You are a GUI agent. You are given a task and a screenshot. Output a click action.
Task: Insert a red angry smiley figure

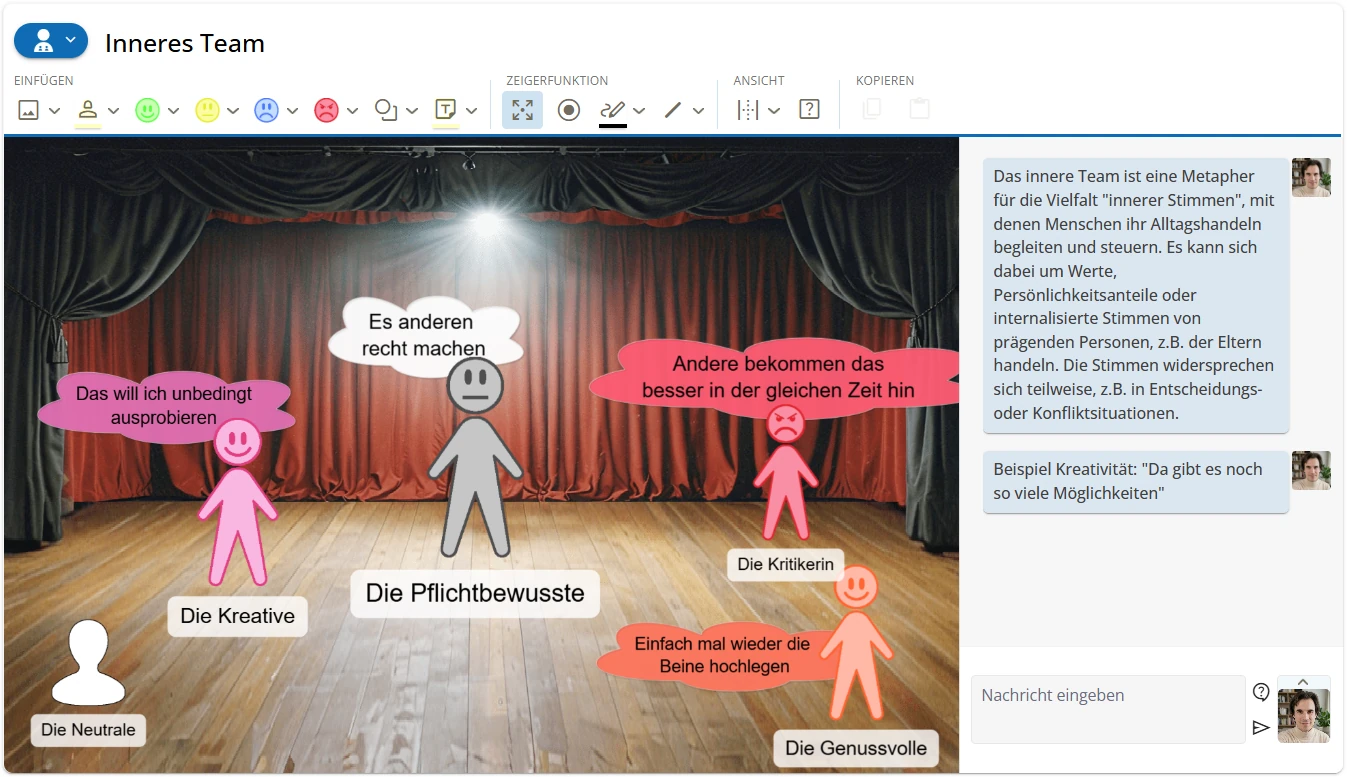[x=326, y=110]
